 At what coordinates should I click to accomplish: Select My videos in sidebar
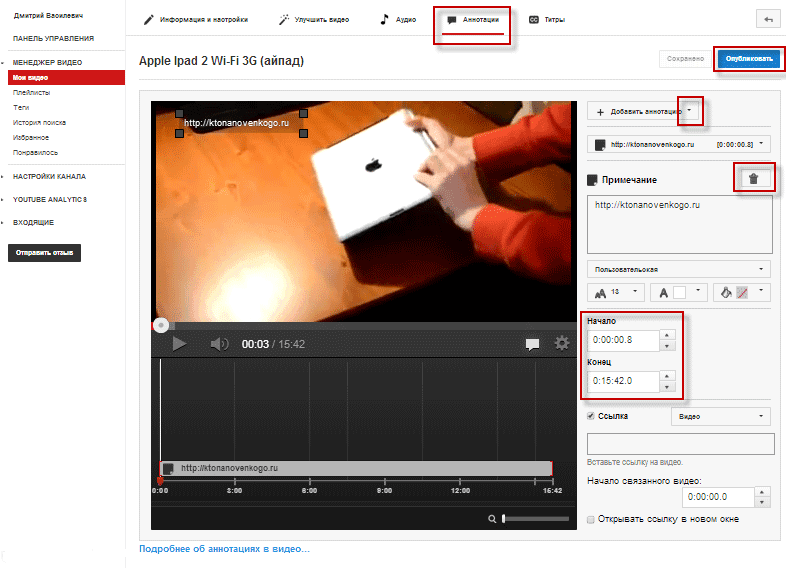tap(66, 77)
